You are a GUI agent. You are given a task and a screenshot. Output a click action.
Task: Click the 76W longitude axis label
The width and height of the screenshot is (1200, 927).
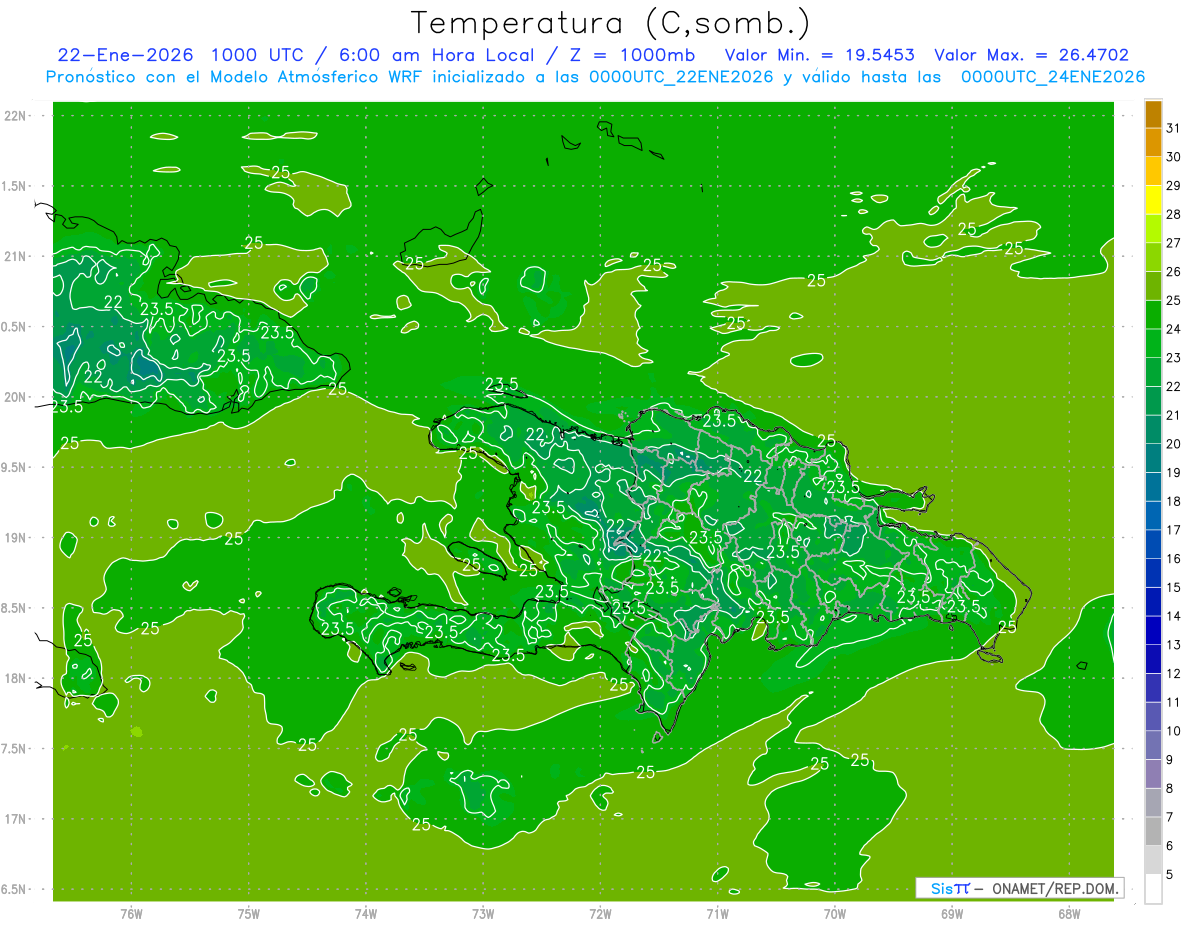point(131,914)
